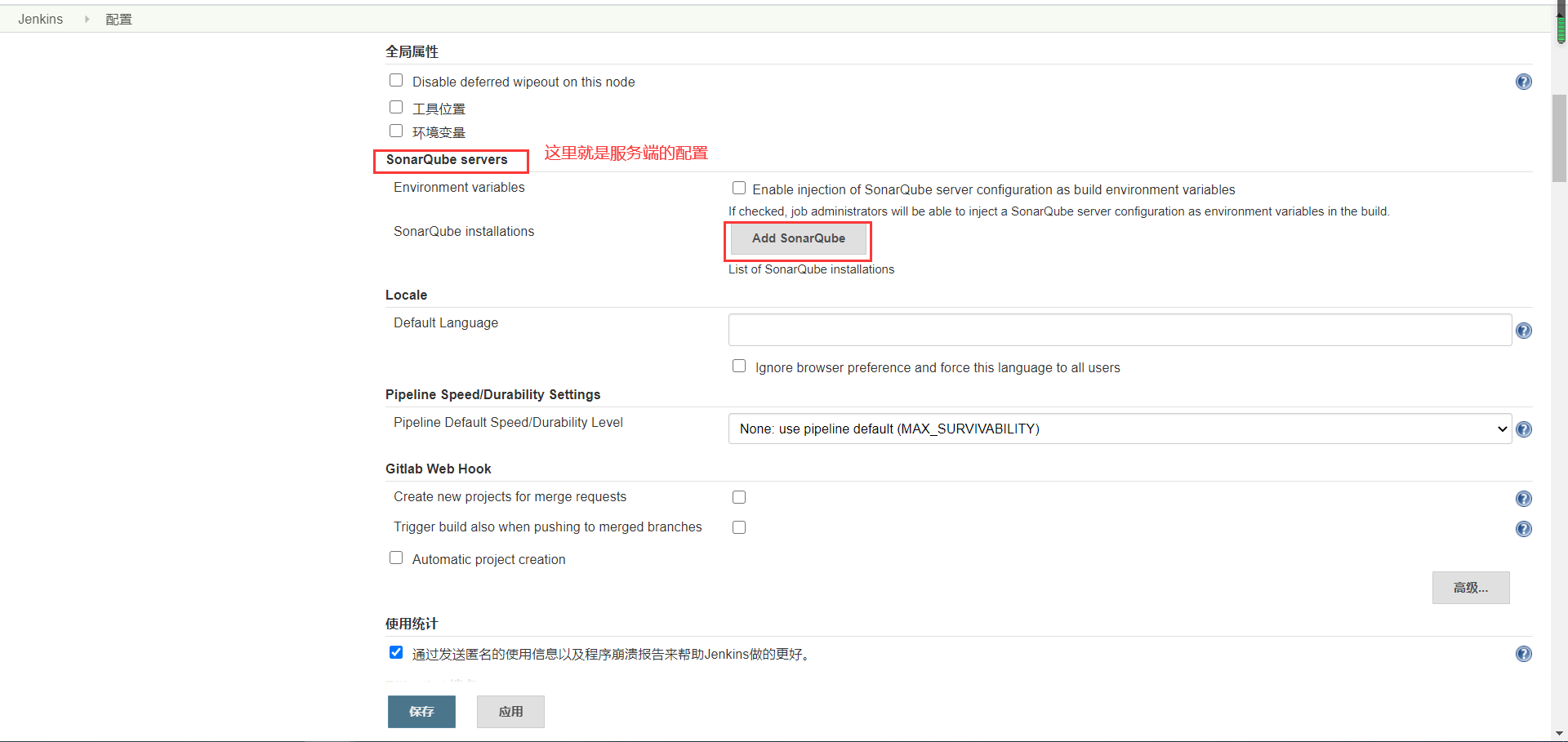Check Ignore browser preference and force language
The width and height of the screenshot is (1568, 742).
tap(739, 366)
